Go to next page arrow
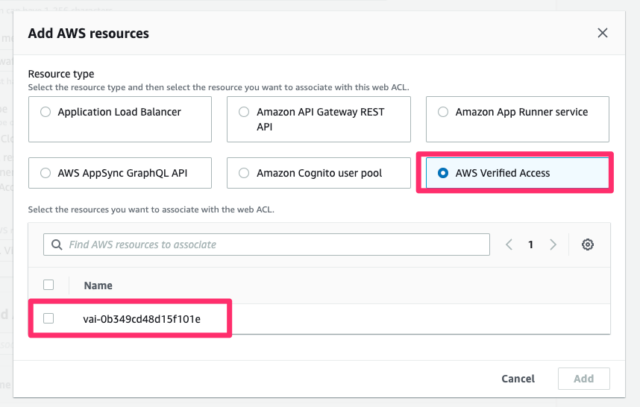Screen dimensions: 640x407 tap(553, 245)
